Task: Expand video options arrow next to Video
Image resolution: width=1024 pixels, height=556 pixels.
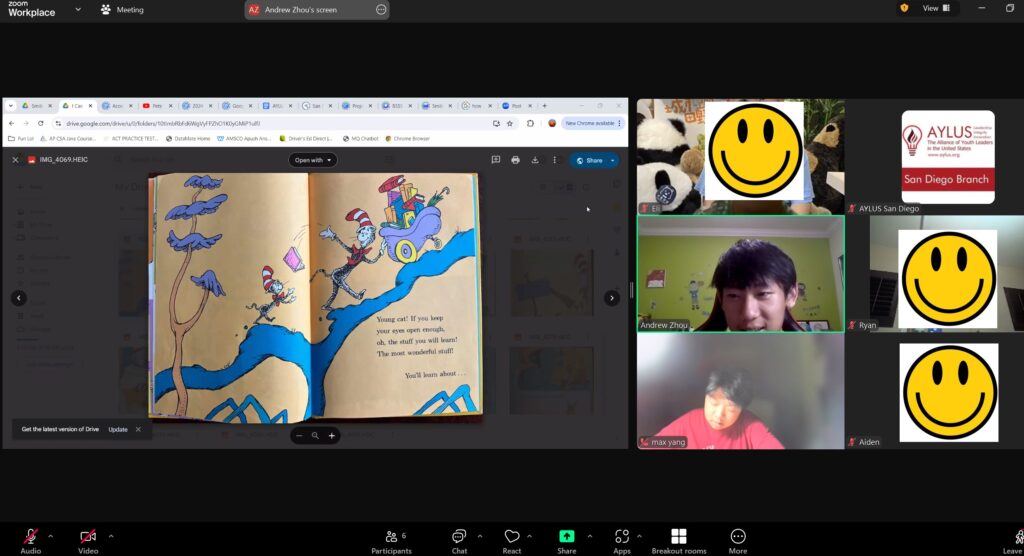Action: [x=111, y=536]
